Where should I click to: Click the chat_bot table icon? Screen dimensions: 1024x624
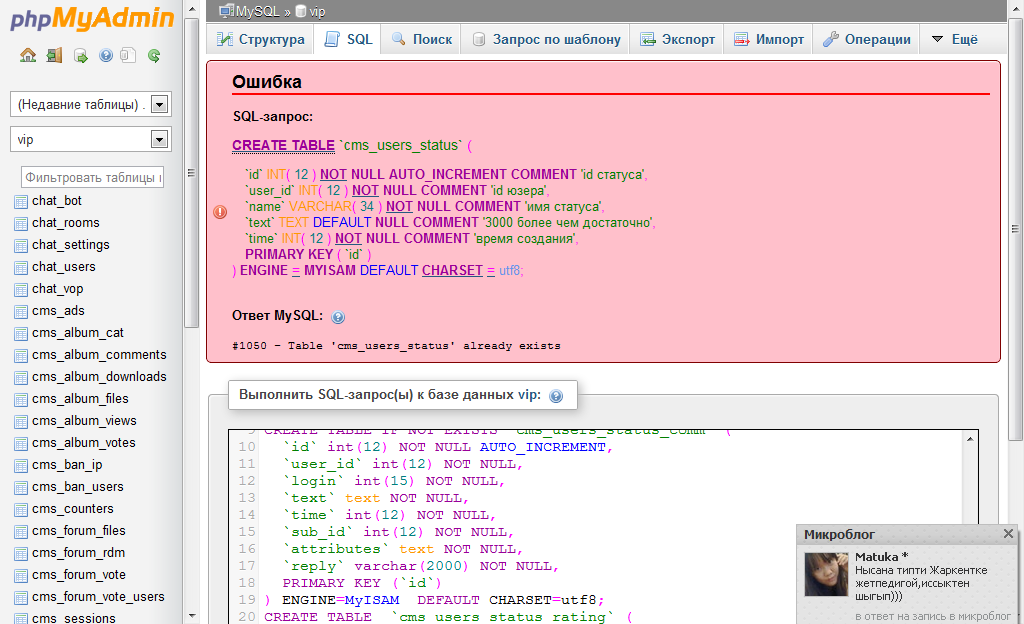tap(21, 201)
